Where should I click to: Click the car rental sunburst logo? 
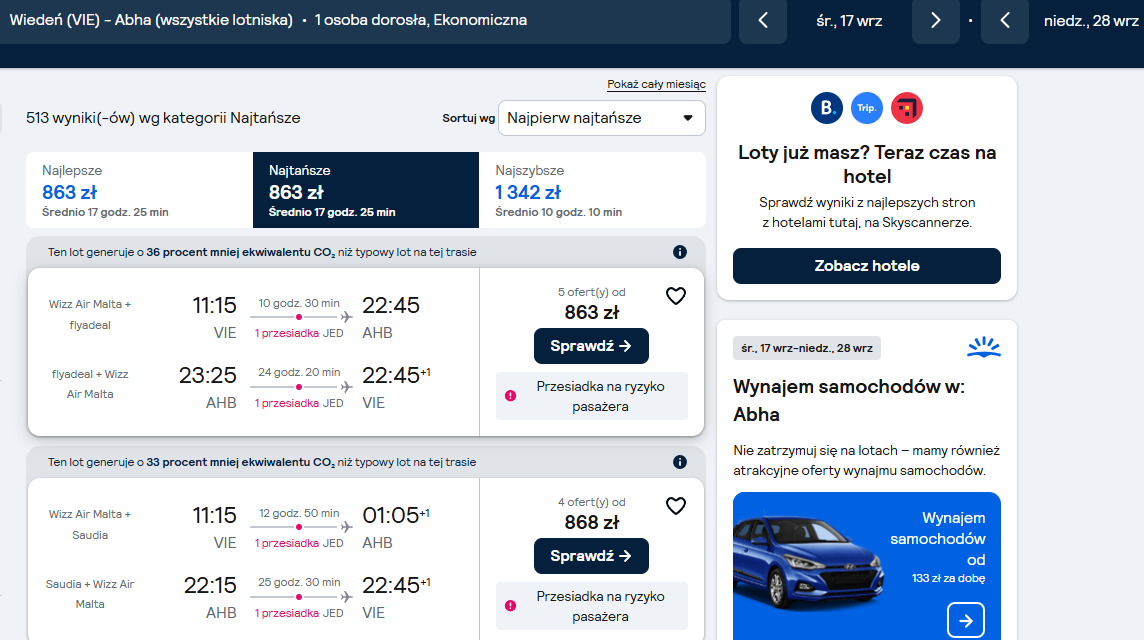point(983,347)
